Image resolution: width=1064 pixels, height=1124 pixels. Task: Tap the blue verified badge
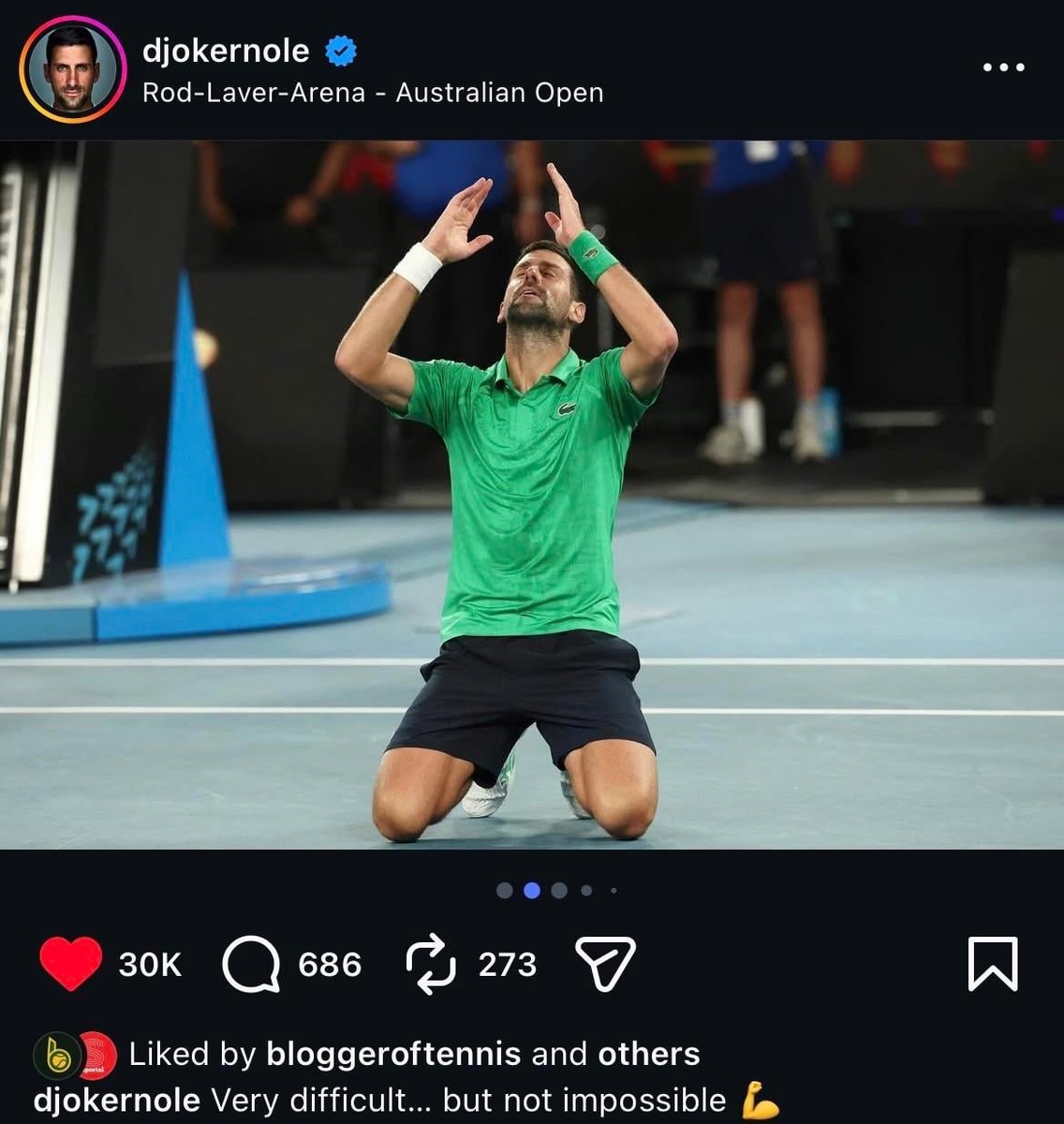coord(341,51)
